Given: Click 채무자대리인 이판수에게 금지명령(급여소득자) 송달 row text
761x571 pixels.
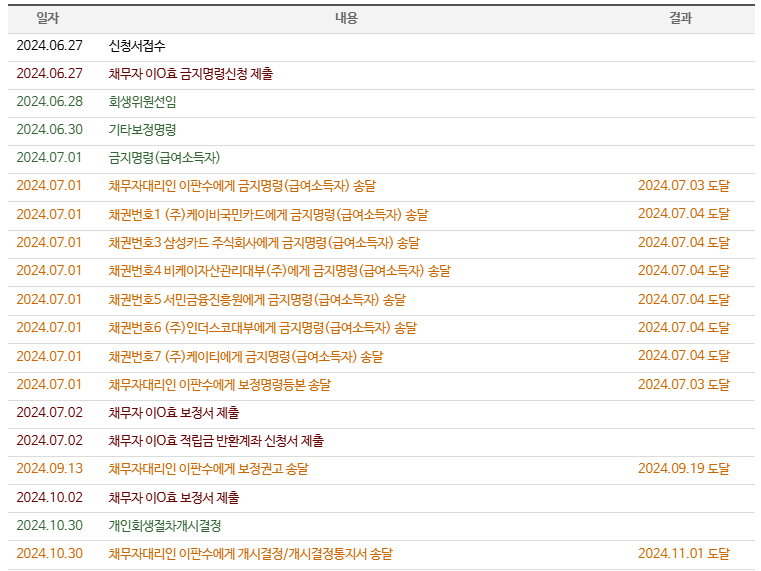Looking at the screenshot, I should [x=242, y=186].
